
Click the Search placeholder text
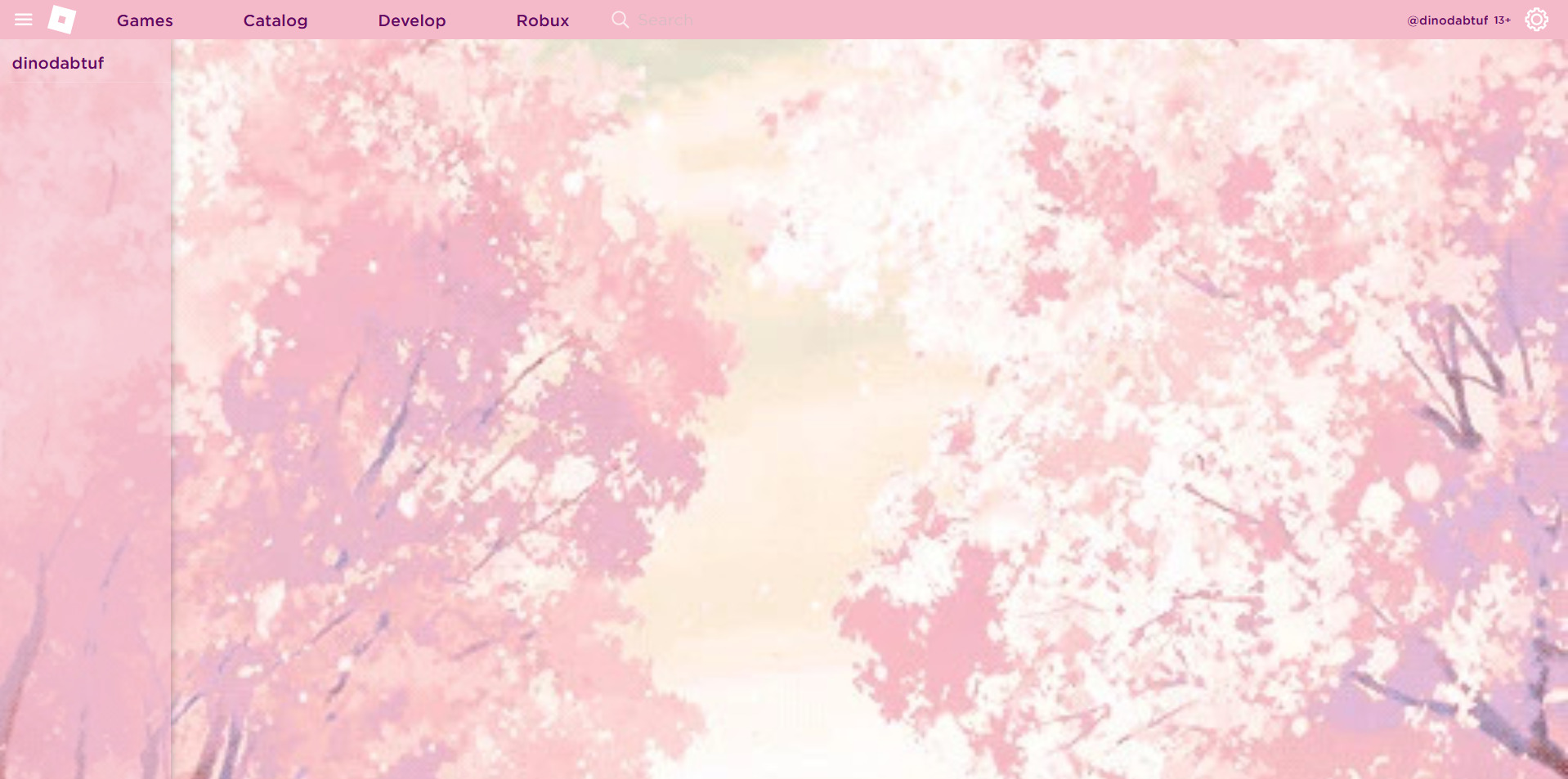coord(665,19)
